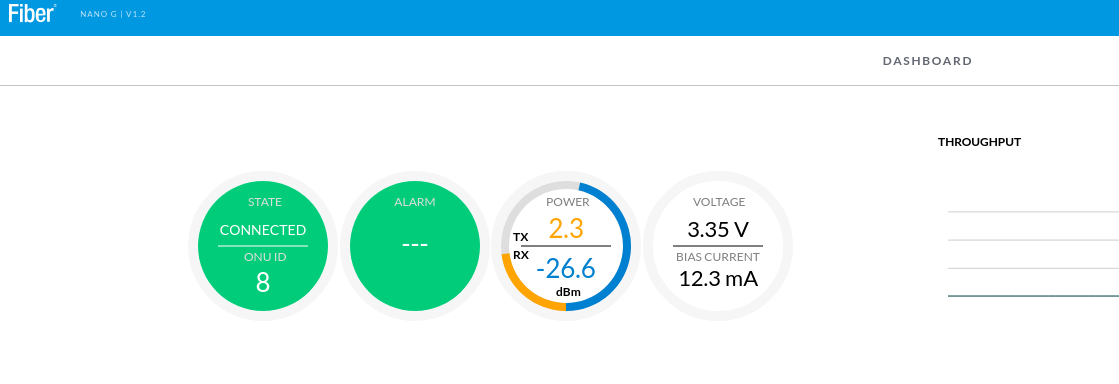Click the dBm unit label
Screen dimensions: 1119x384
(x=568, y=293)
